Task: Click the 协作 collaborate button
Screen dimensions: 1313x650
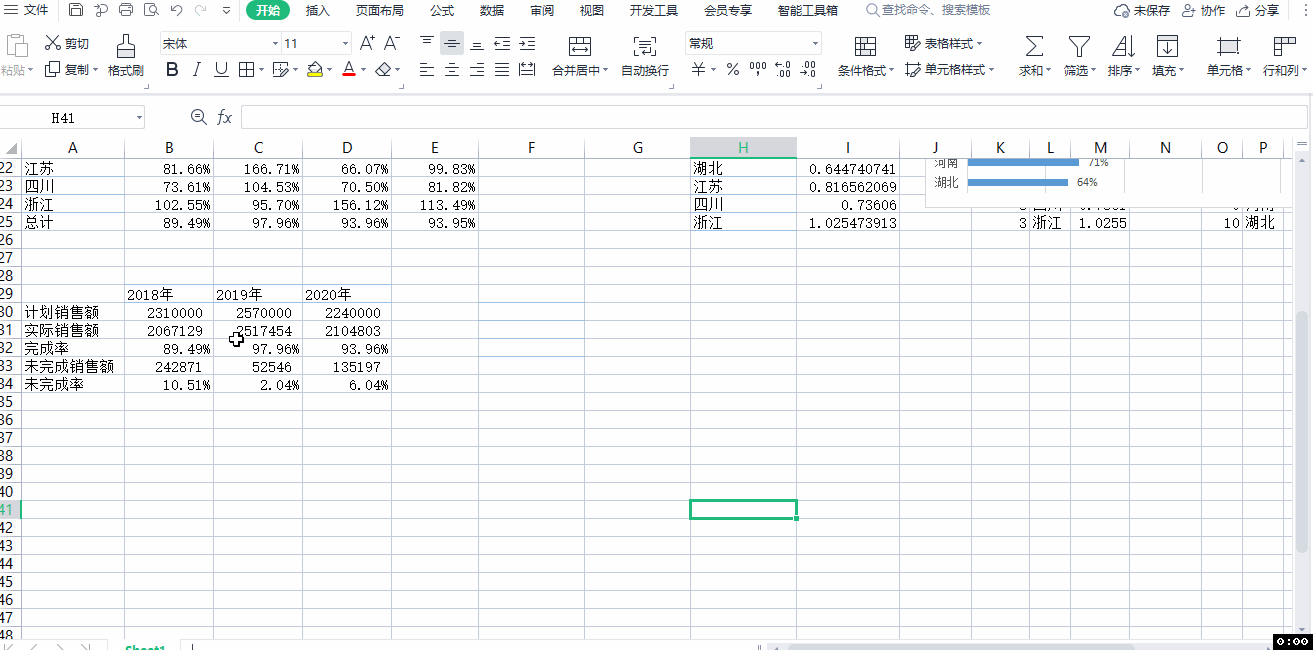Action: tap(1203, 10)
